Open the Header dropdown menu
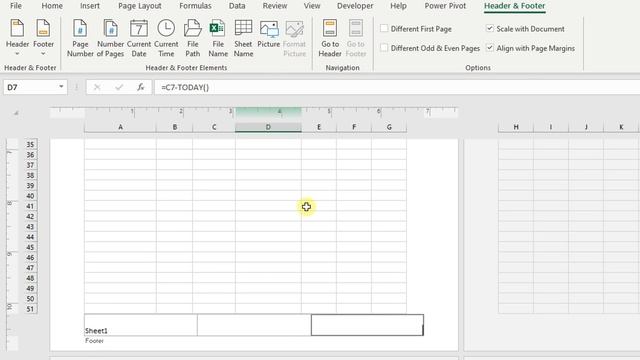This screenshot has height=360, width=640. coord(17,39)
